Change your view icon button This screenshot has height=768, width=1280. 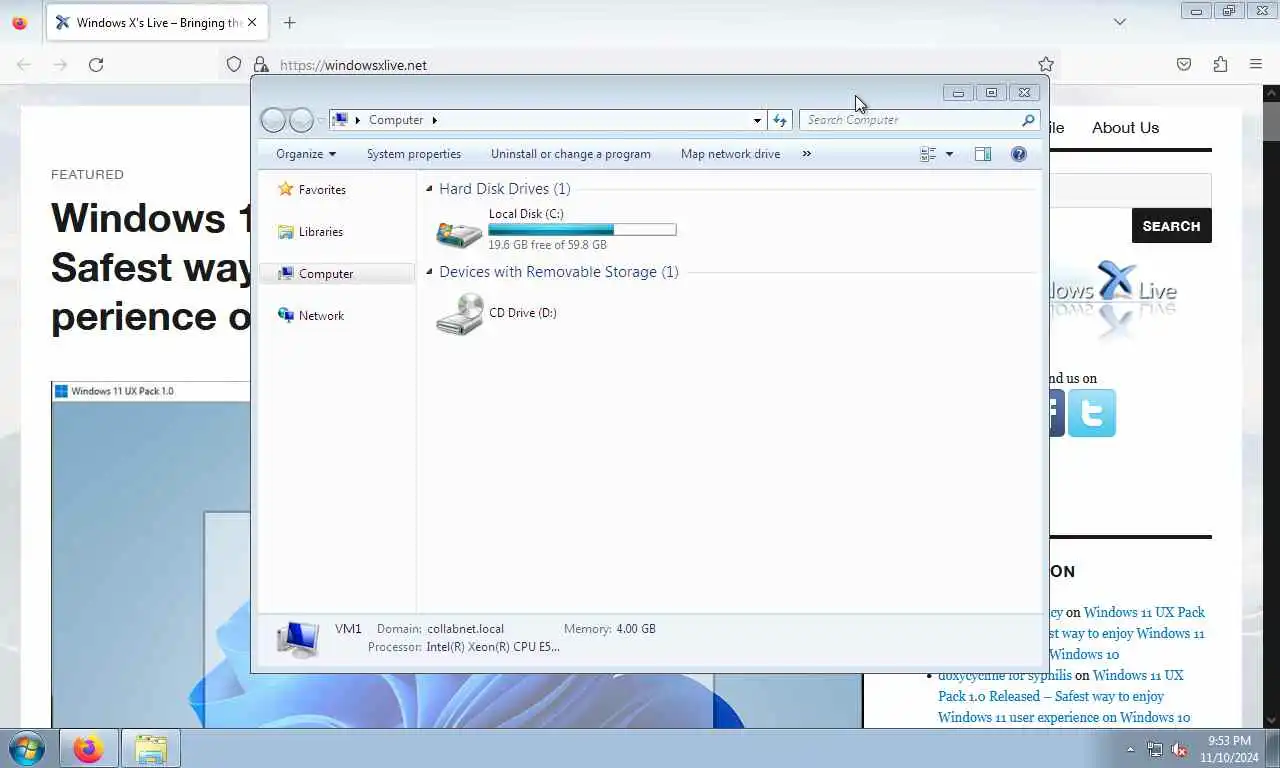click(x=928, y=154)
